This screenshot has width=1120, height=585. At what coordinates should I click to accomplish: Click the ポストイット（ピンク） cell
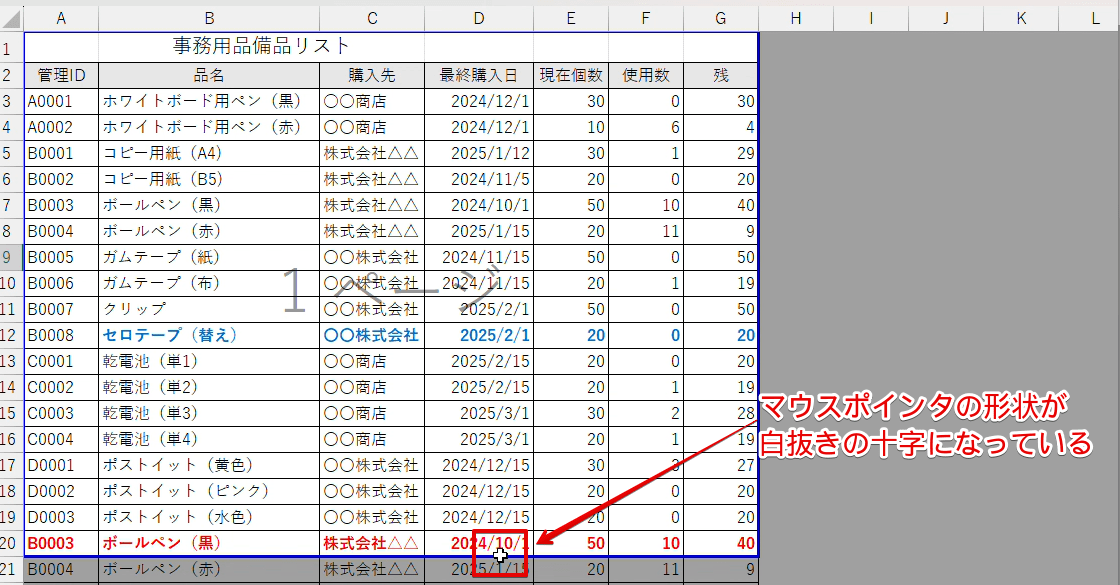point(209,491)
